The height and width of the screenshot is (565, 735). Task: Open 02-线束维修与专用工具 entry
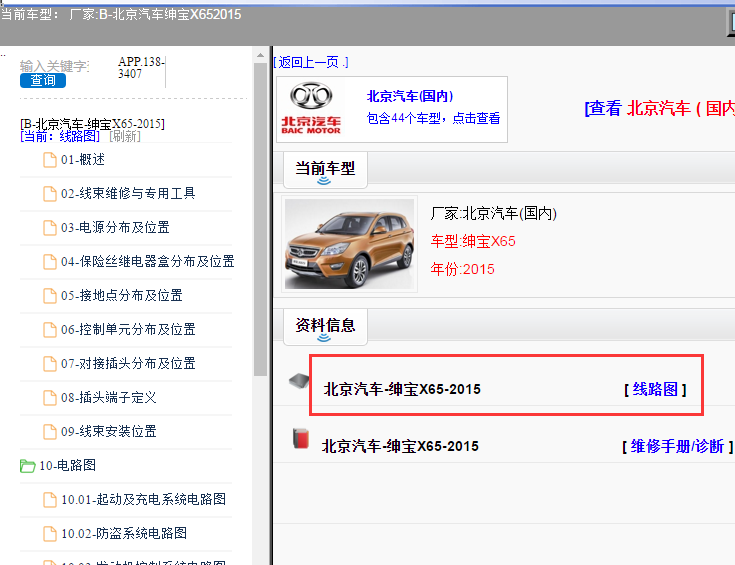coord(128,194)
